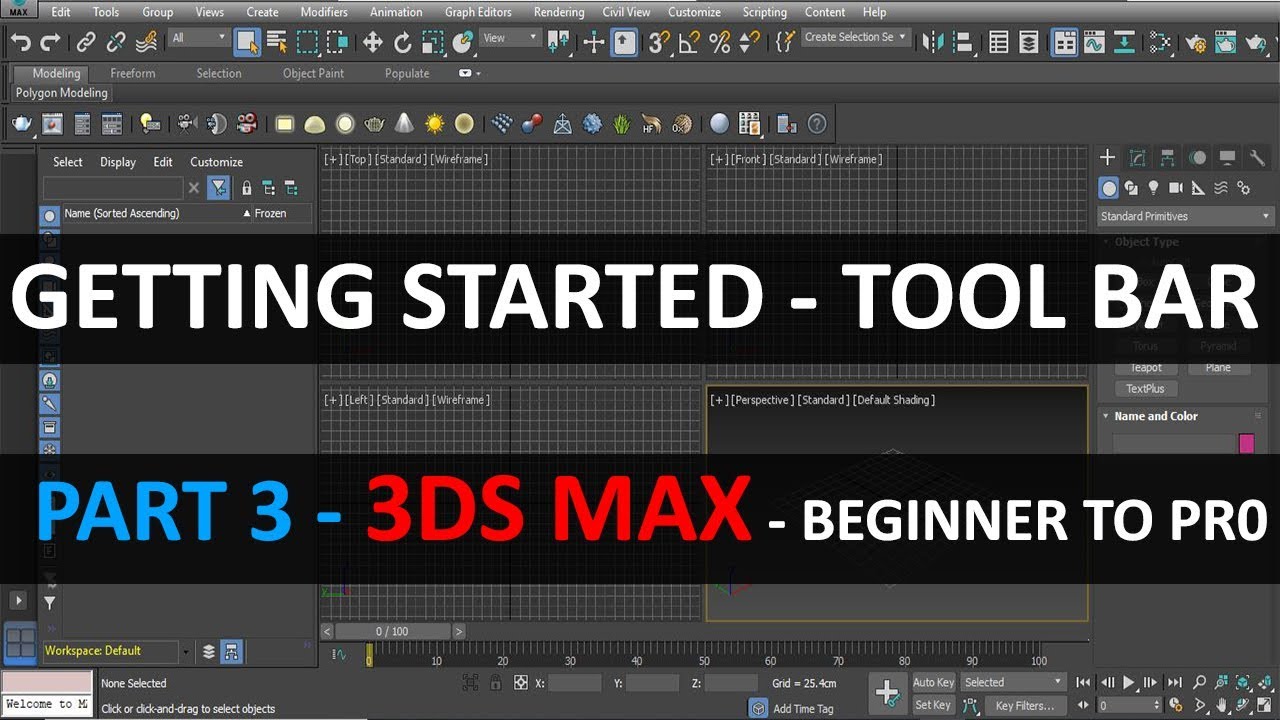Switch to the Object Paint ribbon tab
Screen dimensions: 1280x720
[x=313, y=73]
